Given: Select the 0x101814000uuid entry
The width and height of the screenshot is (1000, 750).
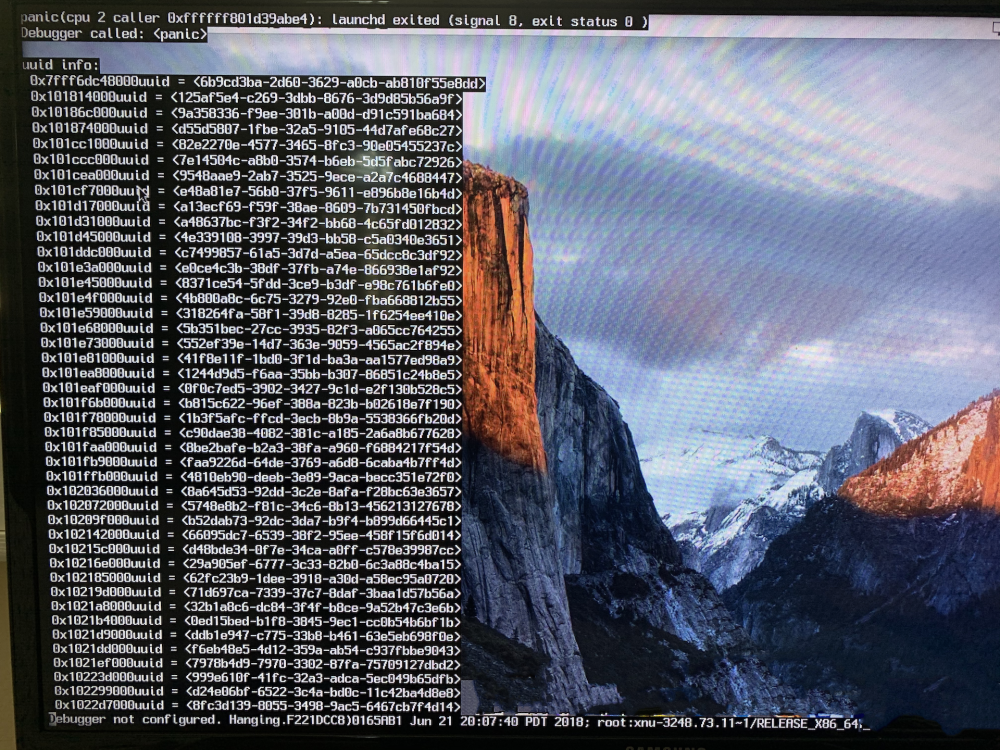Looking at the screenshot, I should point(246,98).
